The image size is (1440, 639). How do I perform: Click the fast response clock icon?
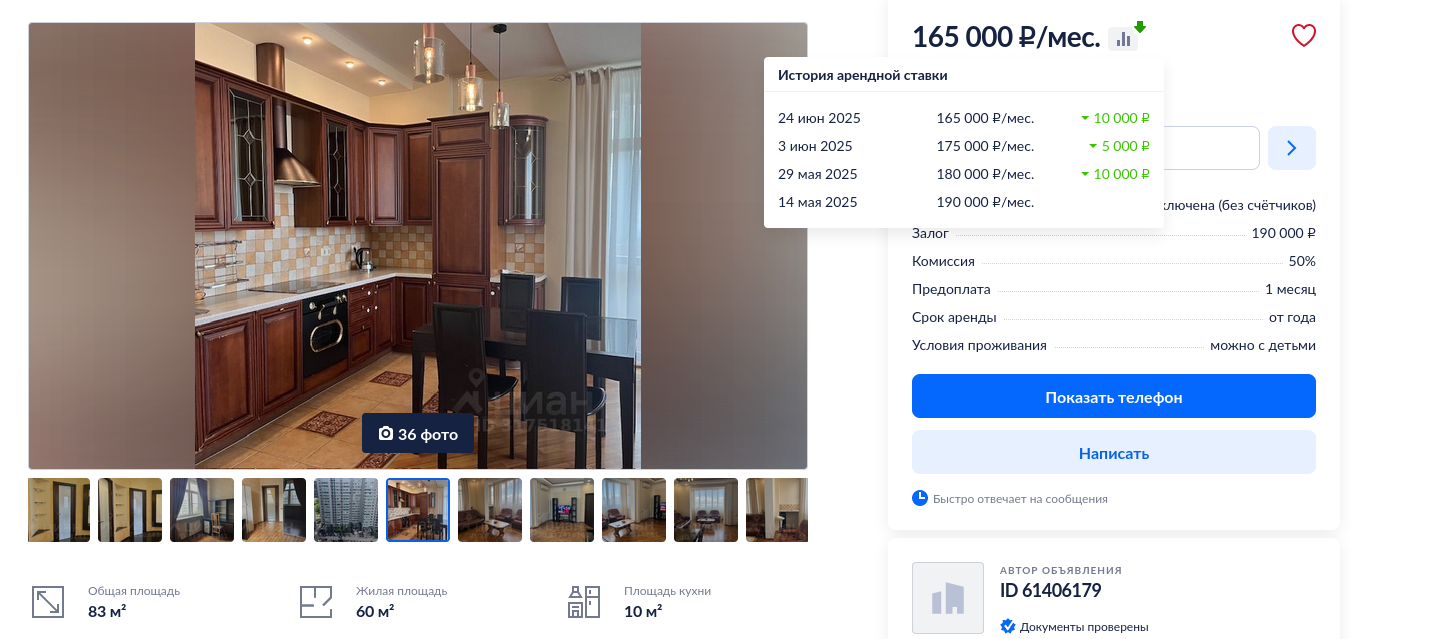coord(920,498)
